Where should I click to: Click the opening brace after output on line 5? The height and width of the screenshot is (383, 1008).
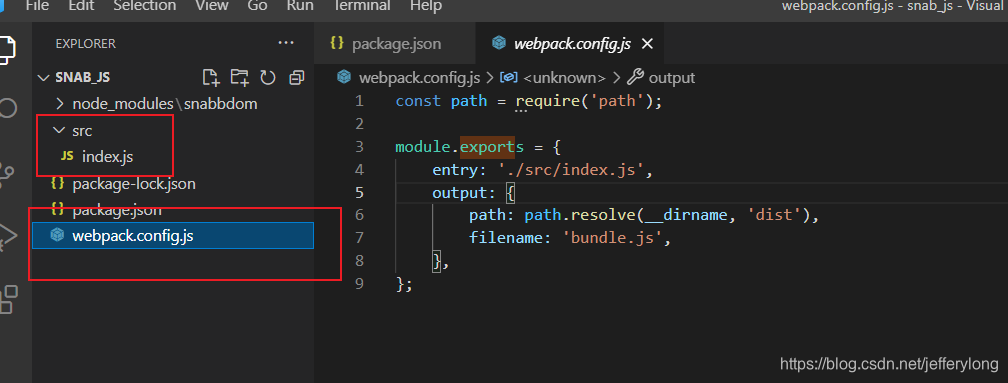coord(510,193)
